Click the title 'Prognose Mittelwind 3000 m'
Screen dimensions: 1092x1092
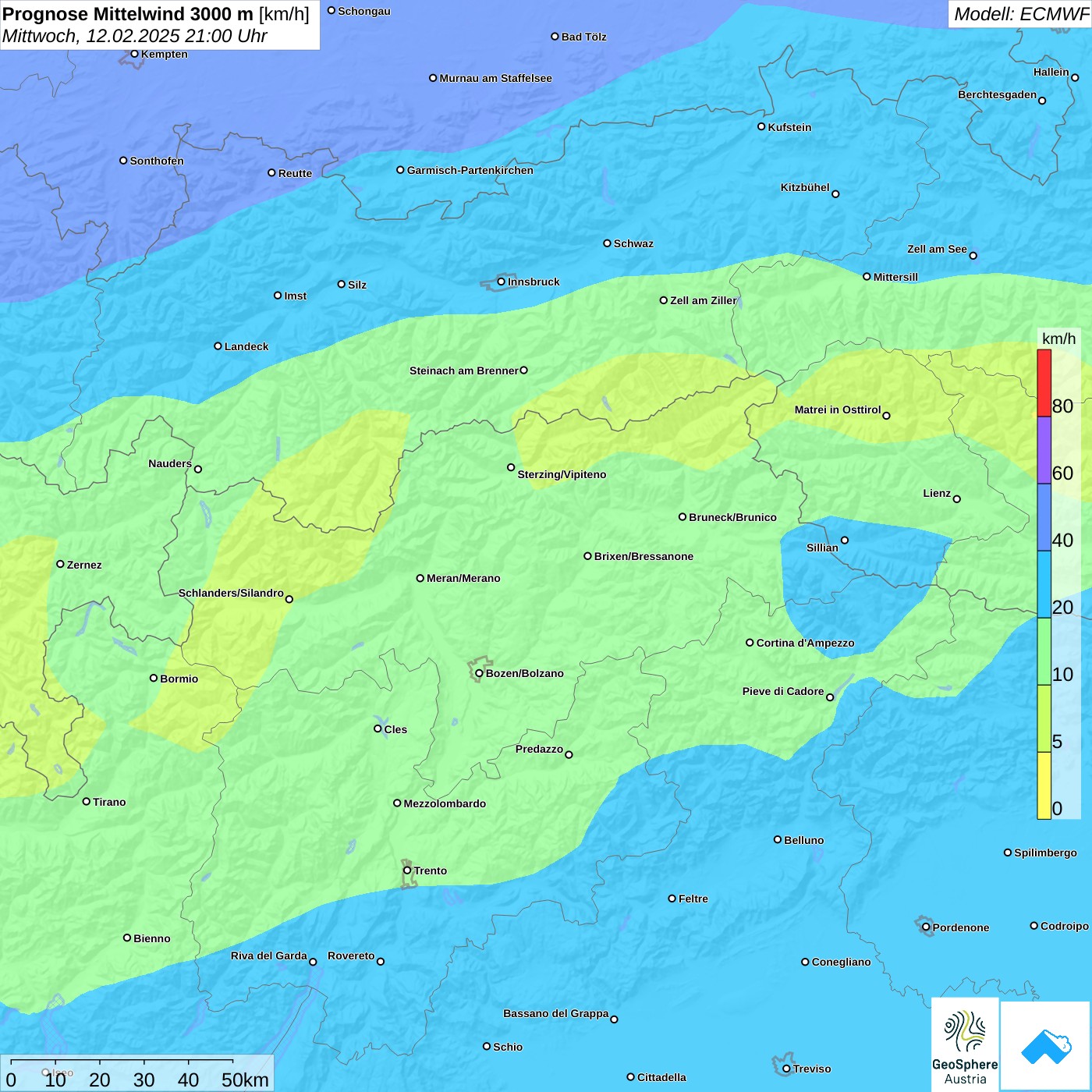pyautogui.click(x=128, y=14)
